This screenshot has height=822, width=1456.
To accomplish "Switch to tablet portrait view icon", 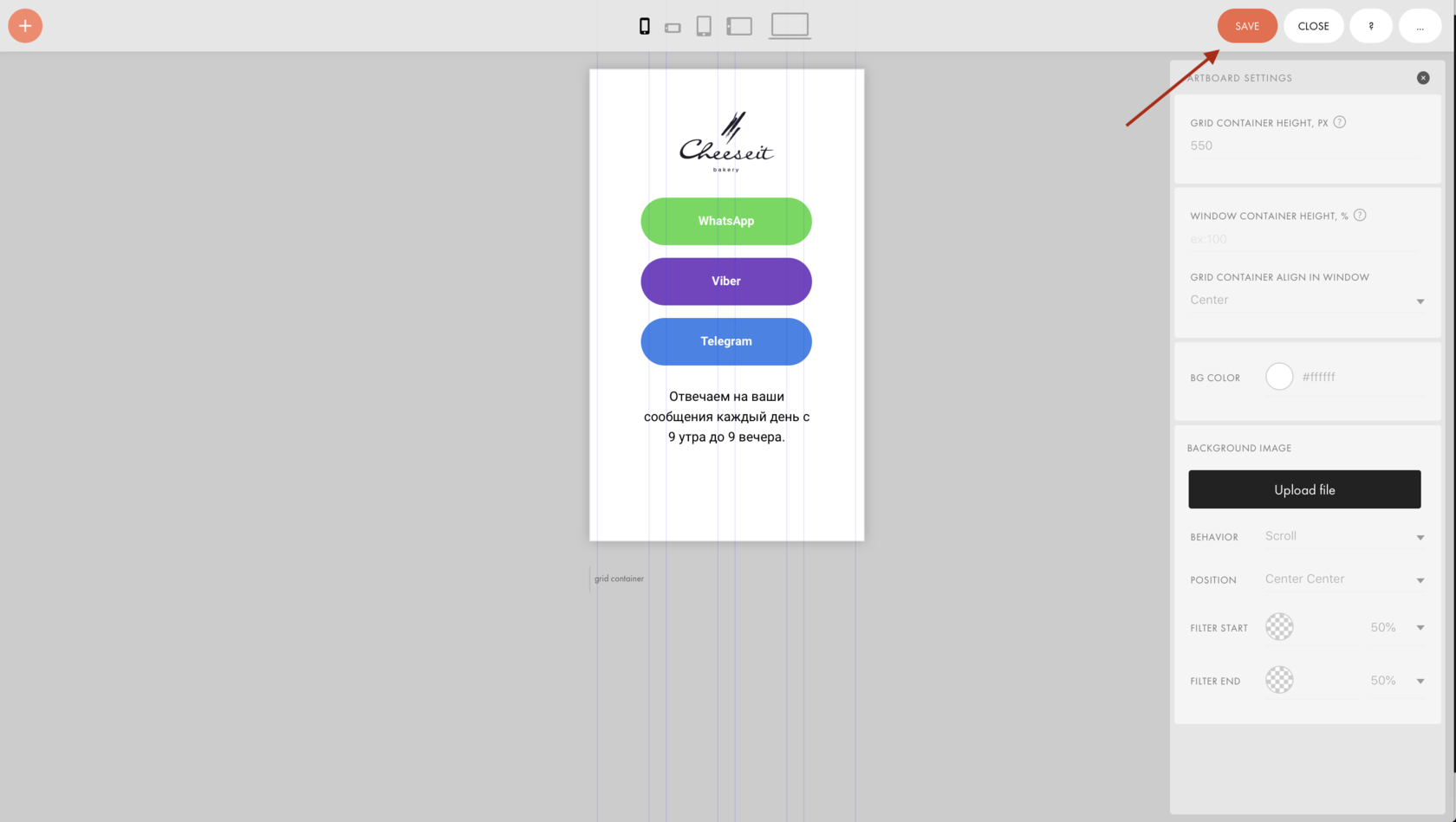I will (704, 27).
